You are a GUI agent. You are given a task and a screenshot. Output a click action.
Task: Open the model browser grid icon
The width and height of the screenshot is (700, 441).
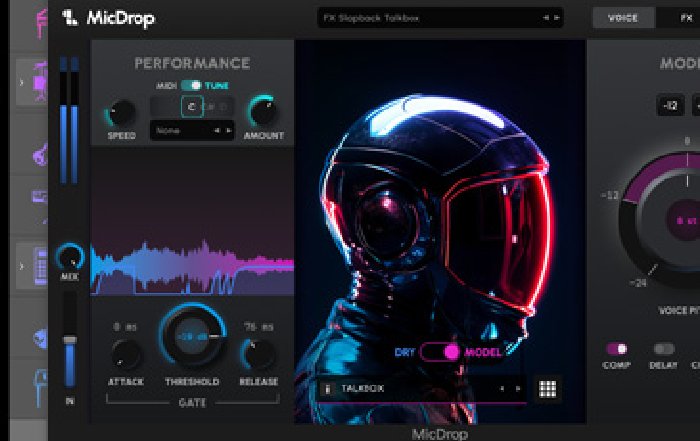point(547,389)
